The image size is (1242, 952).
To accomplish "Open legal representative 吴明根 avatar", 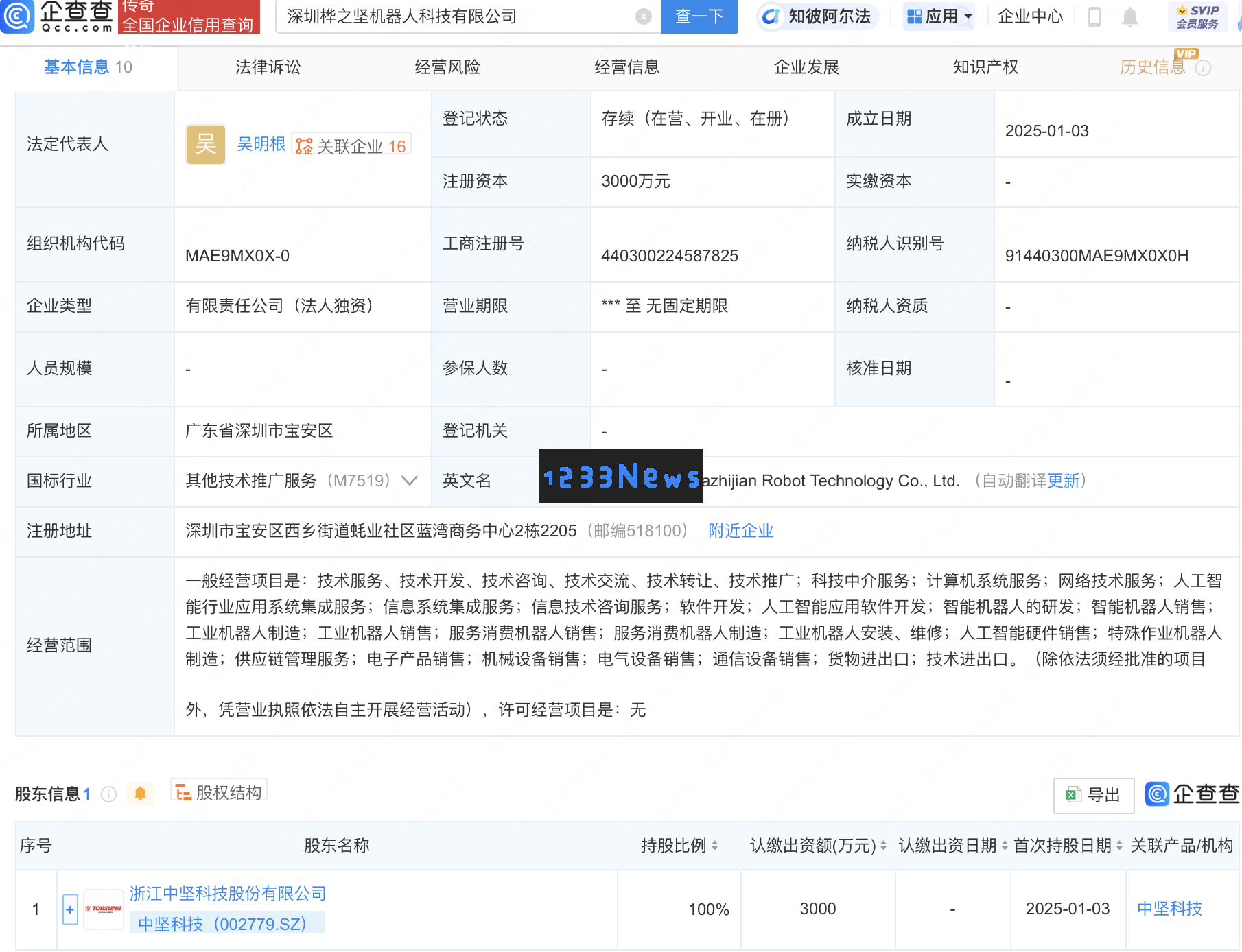I will 206,144.
